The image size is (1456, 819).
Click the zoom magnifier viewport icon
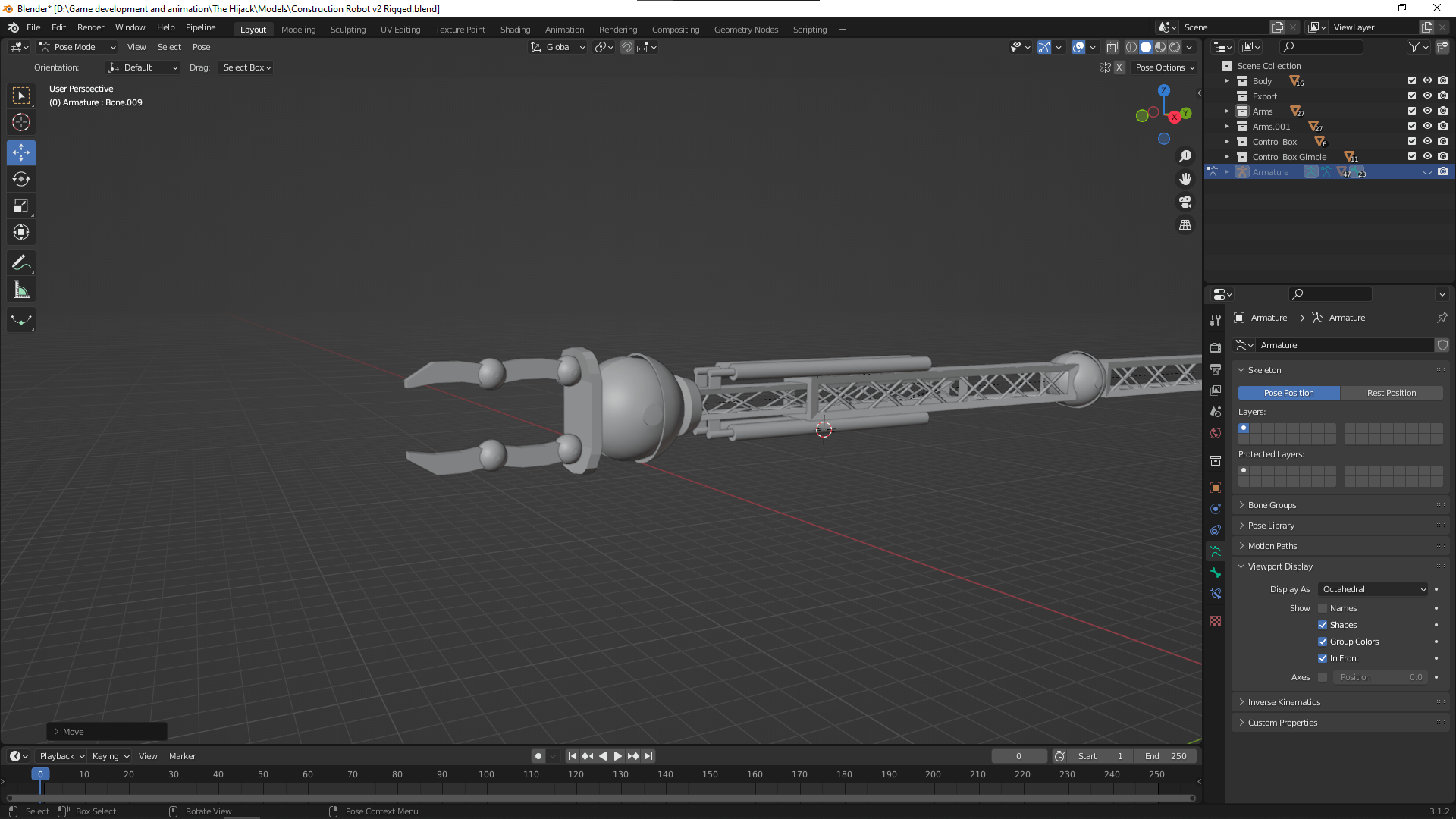(x=1185, y=156)
